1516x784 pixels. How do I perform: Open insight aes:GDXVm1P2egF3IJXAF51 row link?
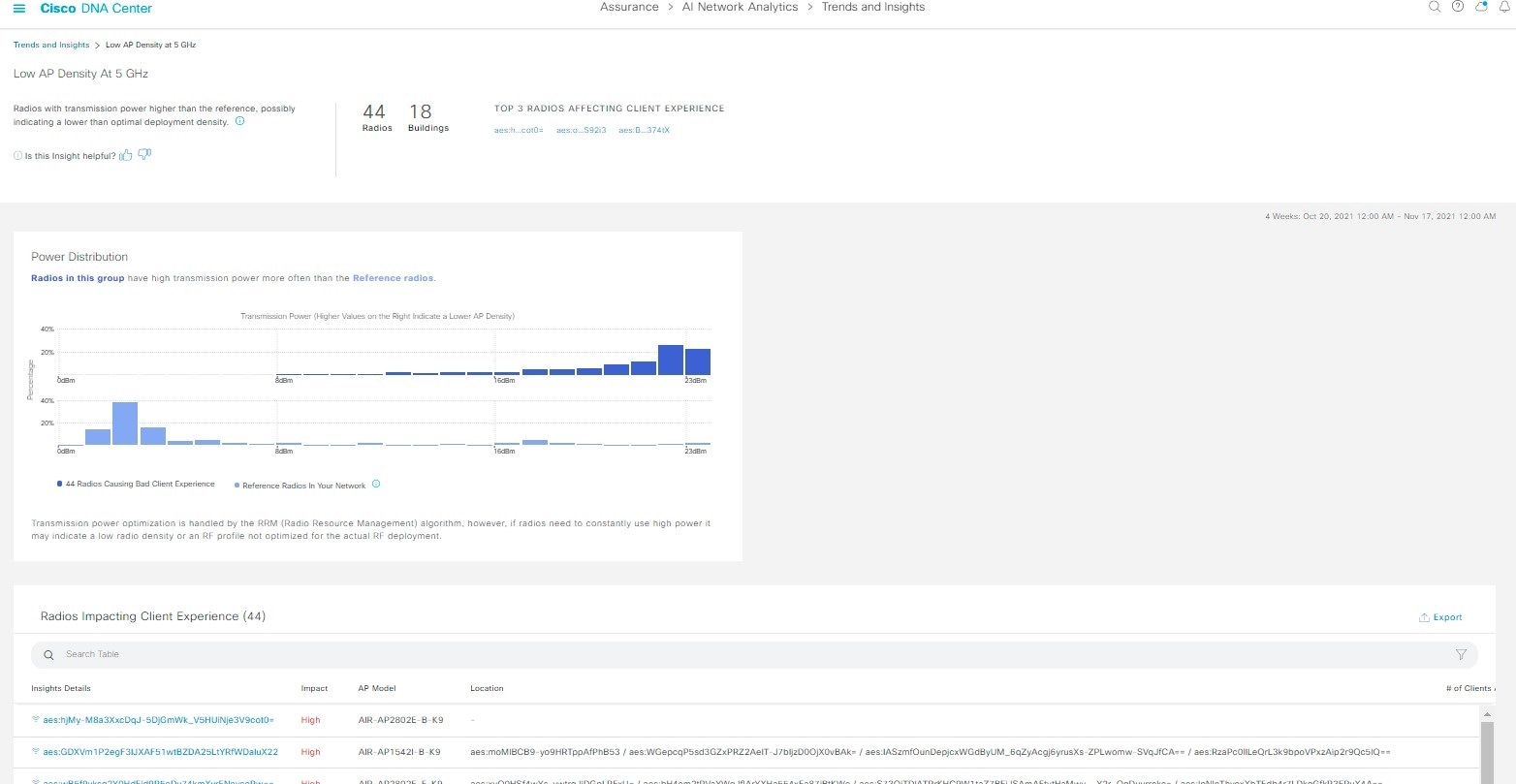point(161,752)
